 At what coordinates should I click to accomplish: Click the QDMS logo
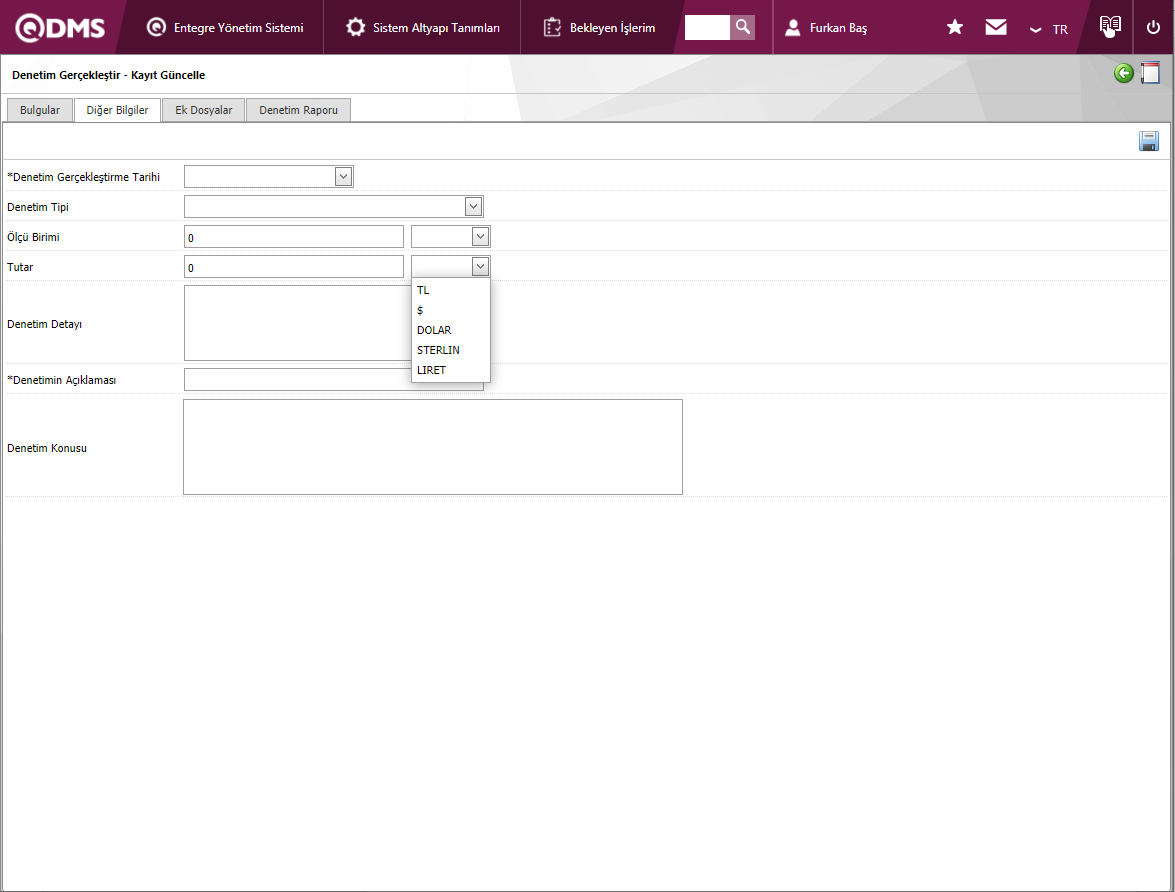click(x=60, y=28)
